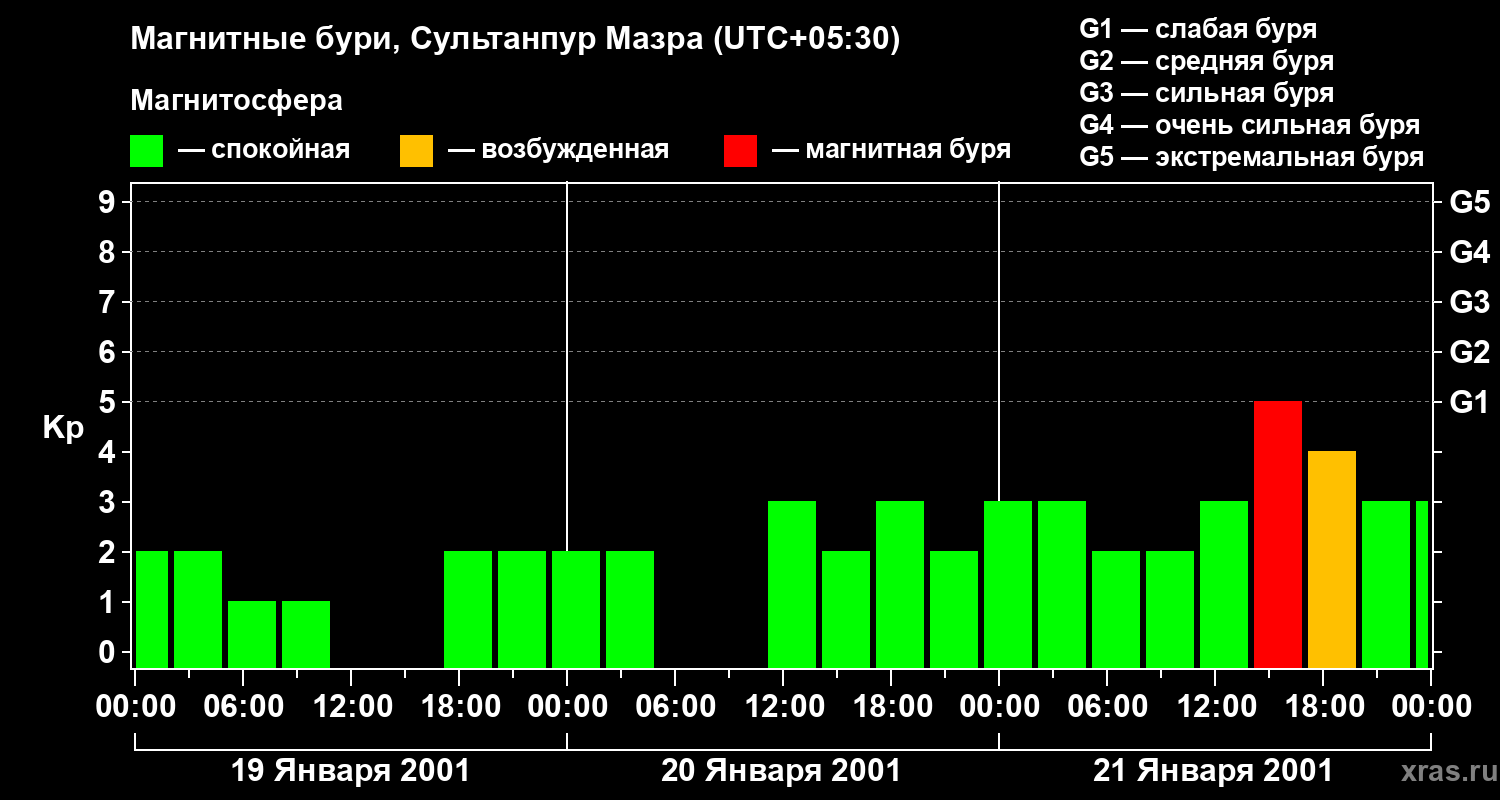Click the red 'магнитная буря' legend swatch

tap(741, 151)
